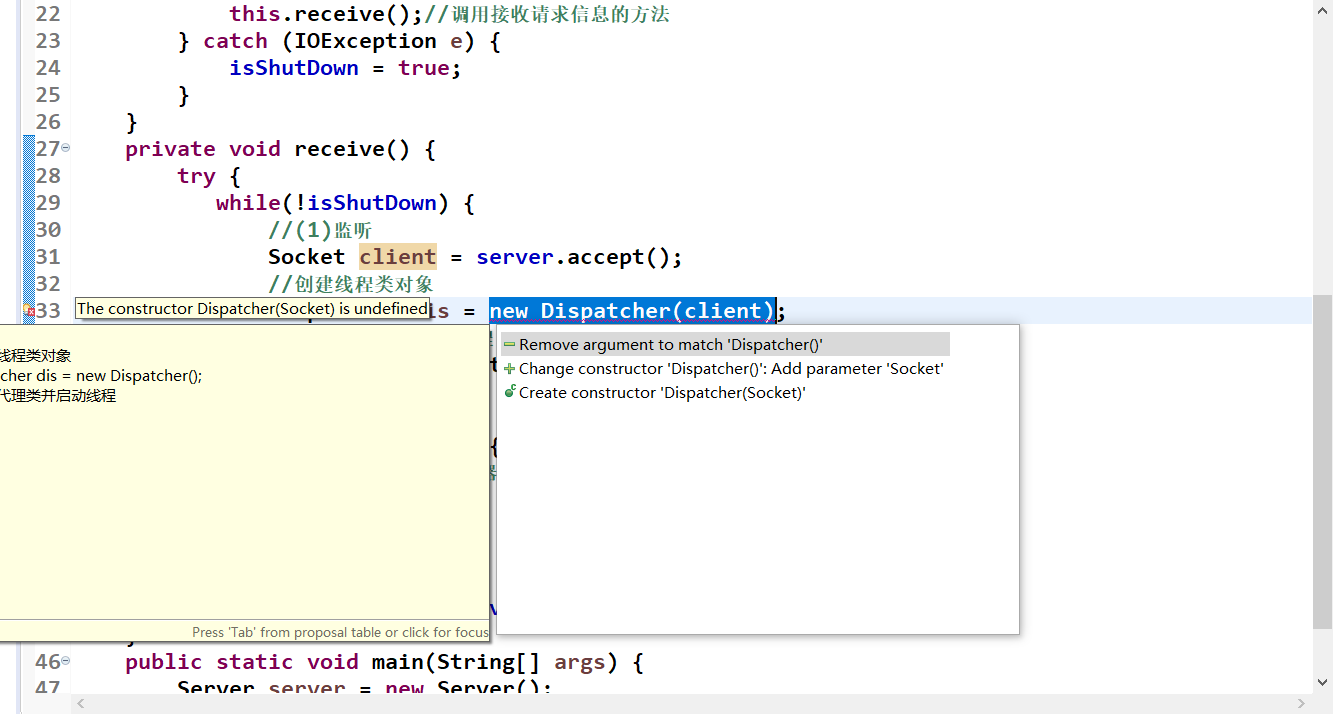Select "Remove argument to match 'Dispatcher()'" proposal
This screenshot has width=1333, height=714.
pos(726,344)
